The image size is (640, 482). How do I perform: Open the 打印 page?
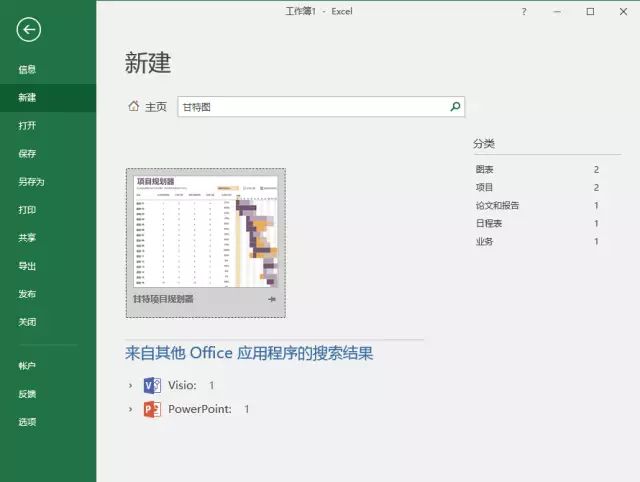point(48,210)
